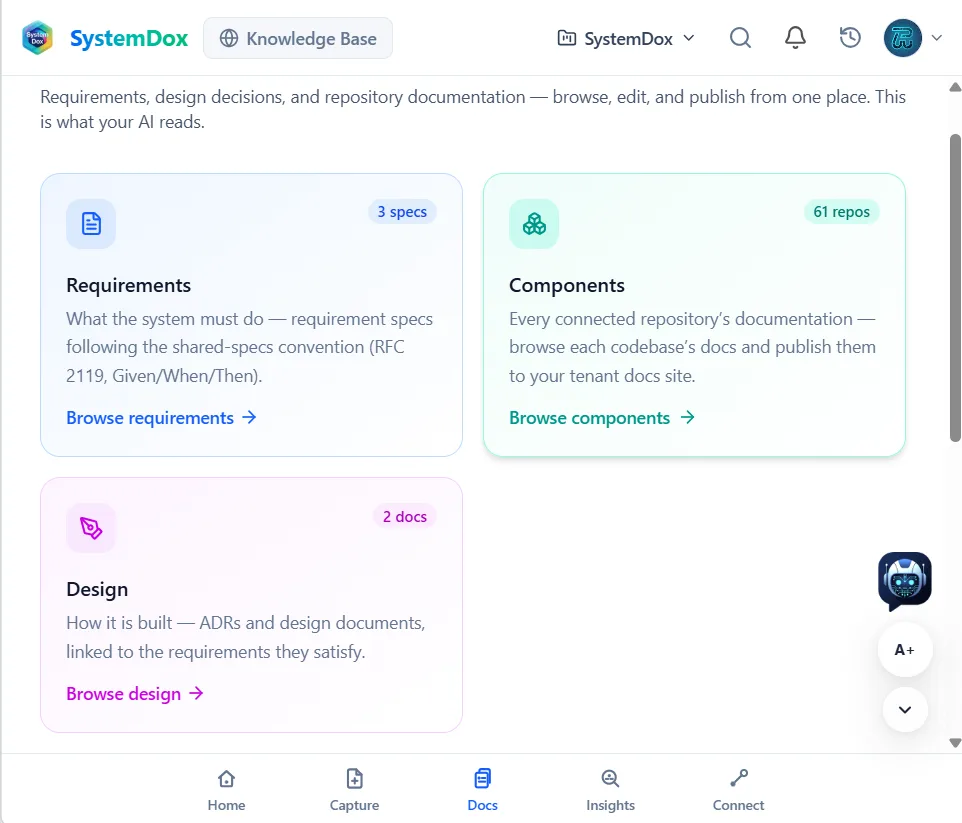Open notifications bell icon

click(795, 38)
